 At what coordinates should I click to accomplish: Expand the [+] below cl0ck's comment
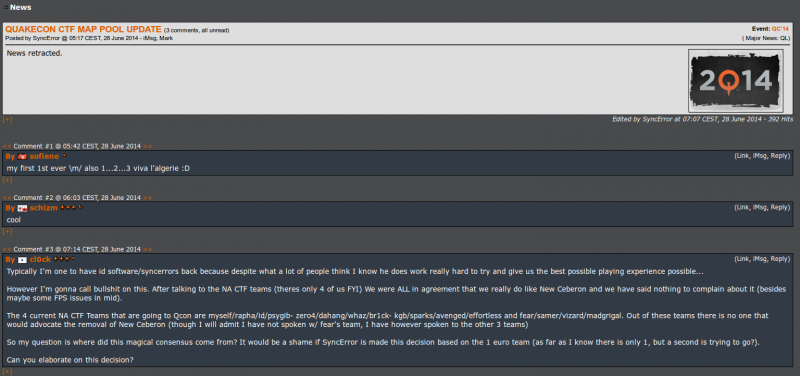(x=7, y=371)
